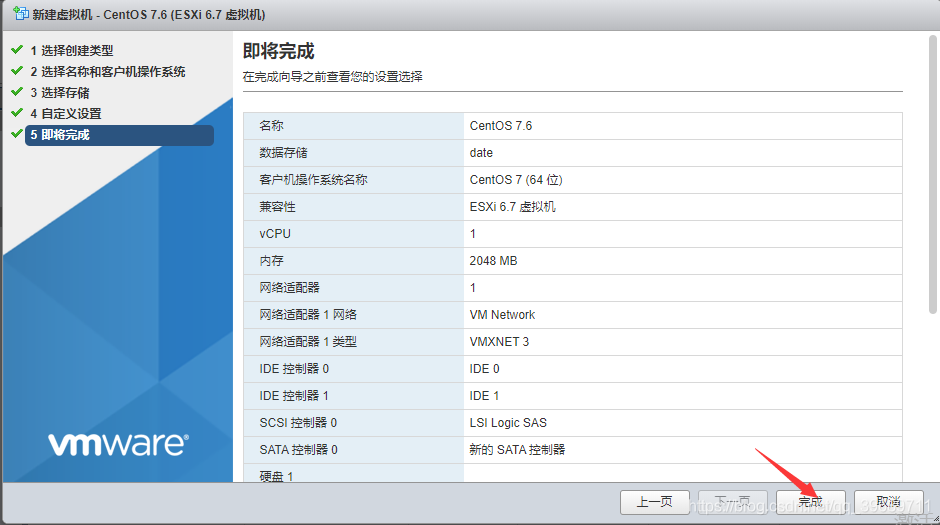Click the green checkmark beside step 2
The height and width of the screenshot is (525, 940).
coord(17,71)
